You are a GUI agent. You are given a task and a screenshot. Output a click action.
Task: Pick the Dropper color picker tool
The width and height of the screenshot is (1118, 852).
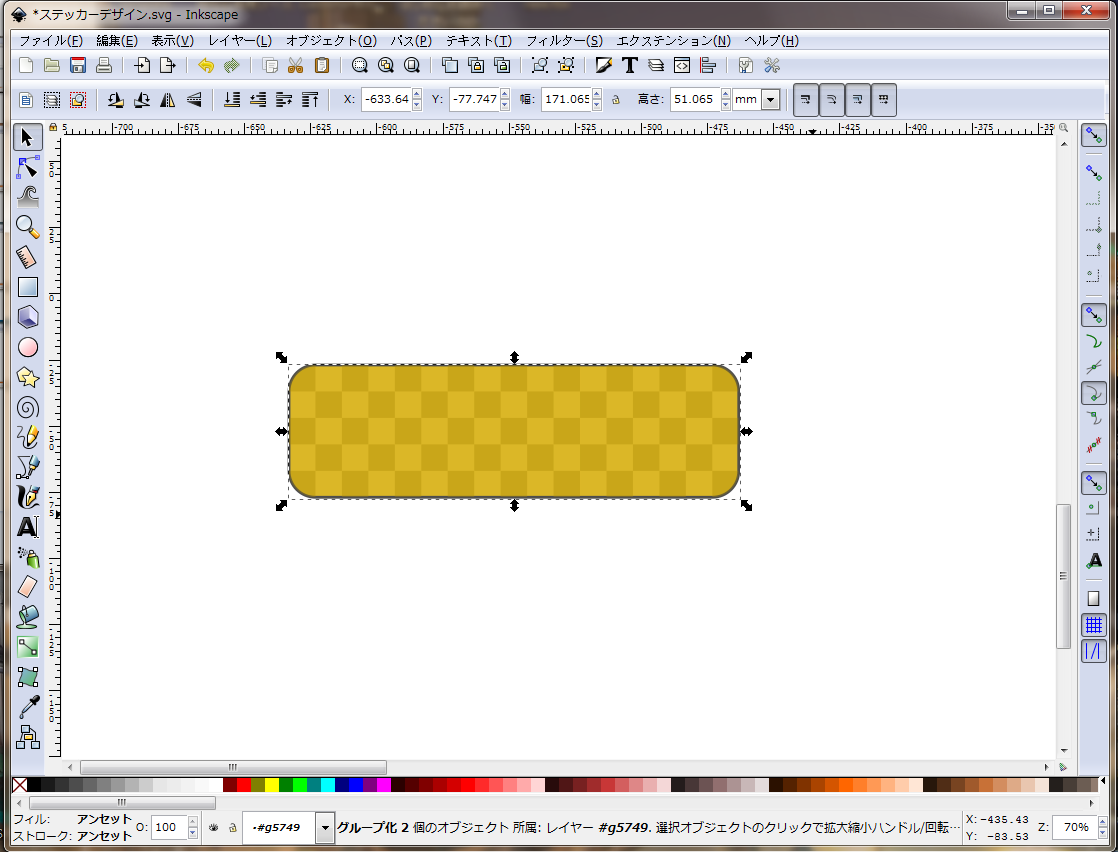pos(28,708)
